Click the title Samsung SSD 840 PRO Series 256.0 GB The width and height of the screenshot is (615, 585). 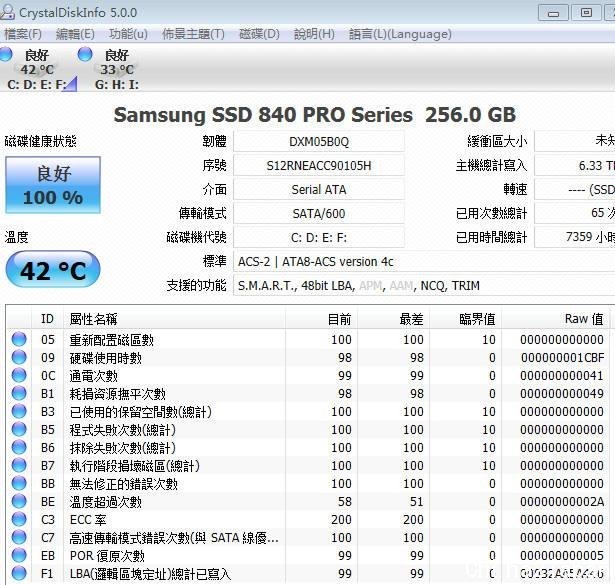click(x=315, y=115)
